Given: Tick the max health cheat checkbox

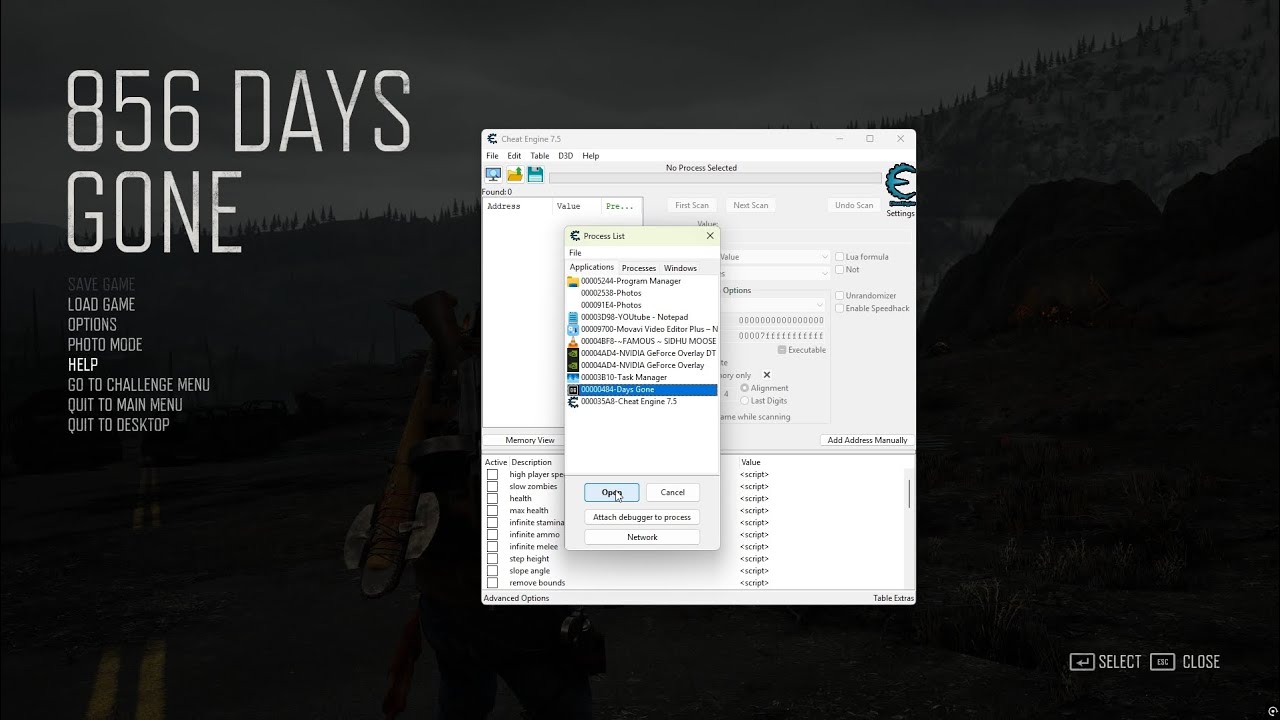Looking at the screenshot, I should point(492,510).
